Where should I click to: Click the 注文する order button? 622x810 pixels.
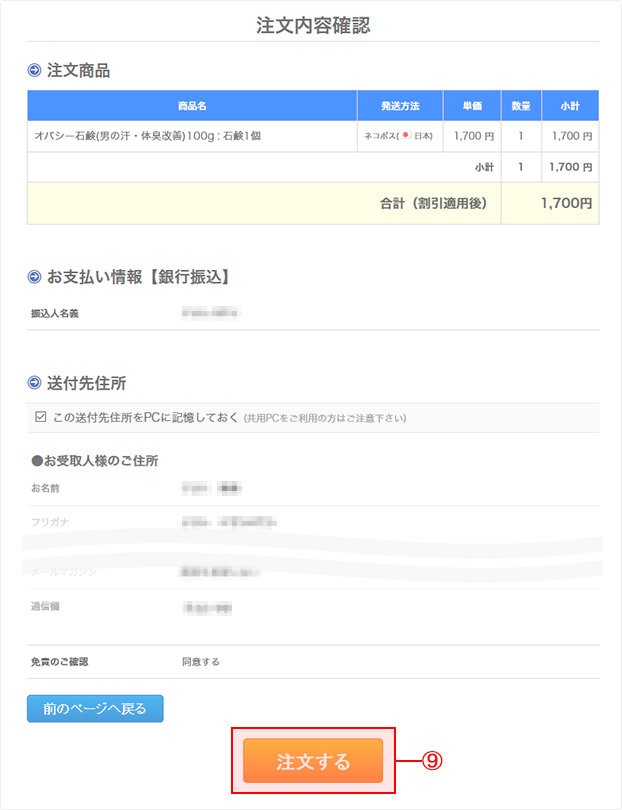[313, 761]
